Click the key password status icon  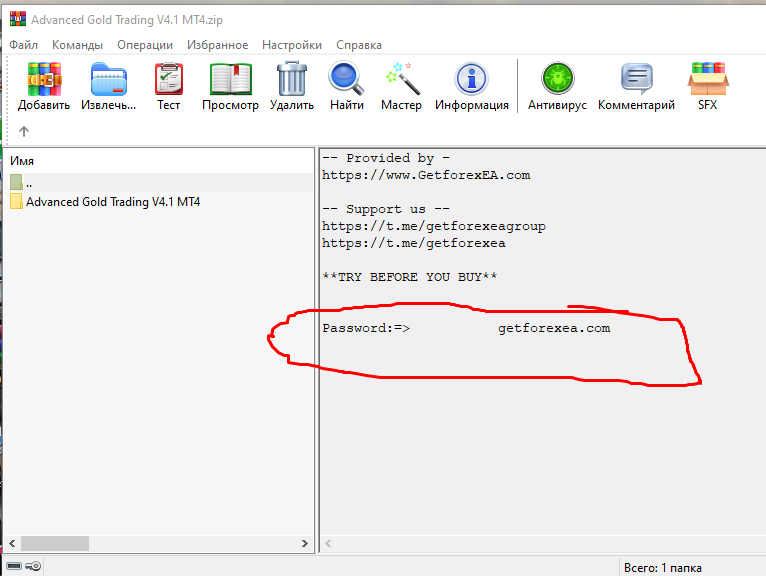(33, 566)
